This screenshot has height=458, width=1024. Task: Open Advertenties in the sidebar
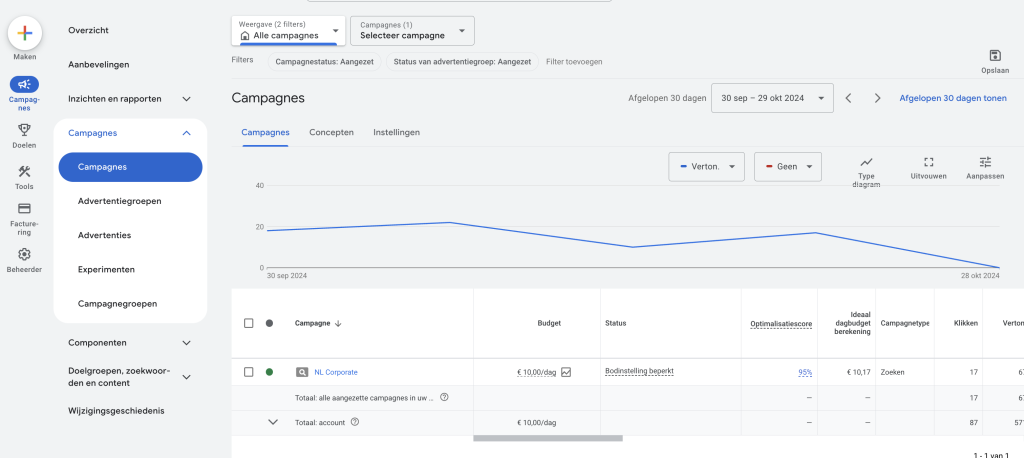coord(104,235)
